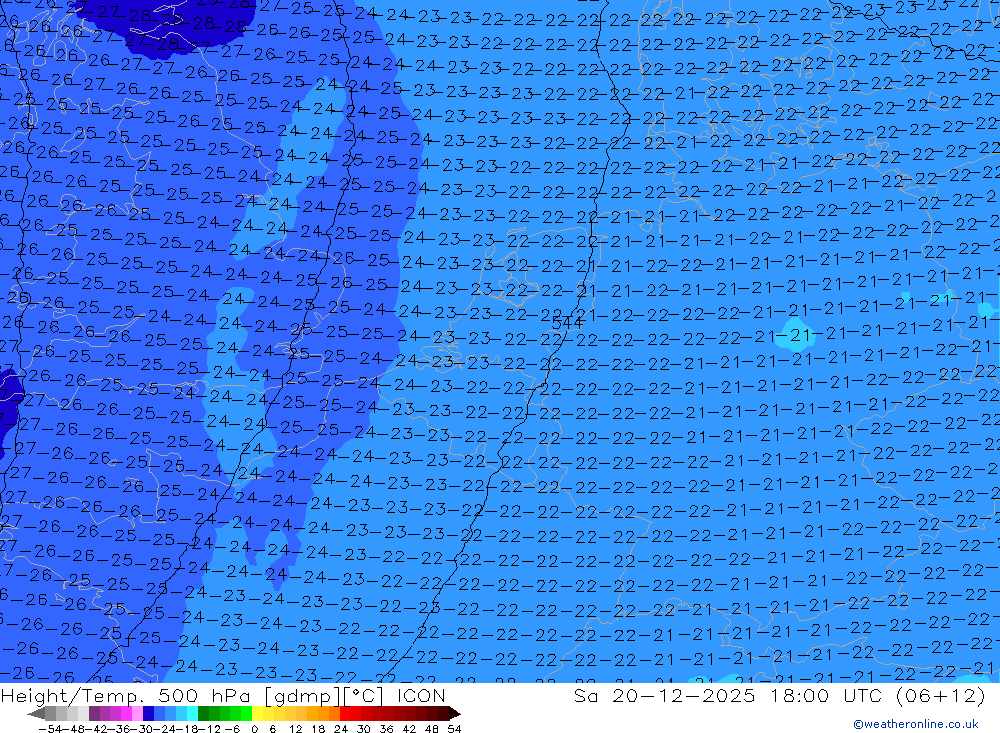Click the 0 legend scale label
Screen dimensions: 1000x733
click(254, 729)
